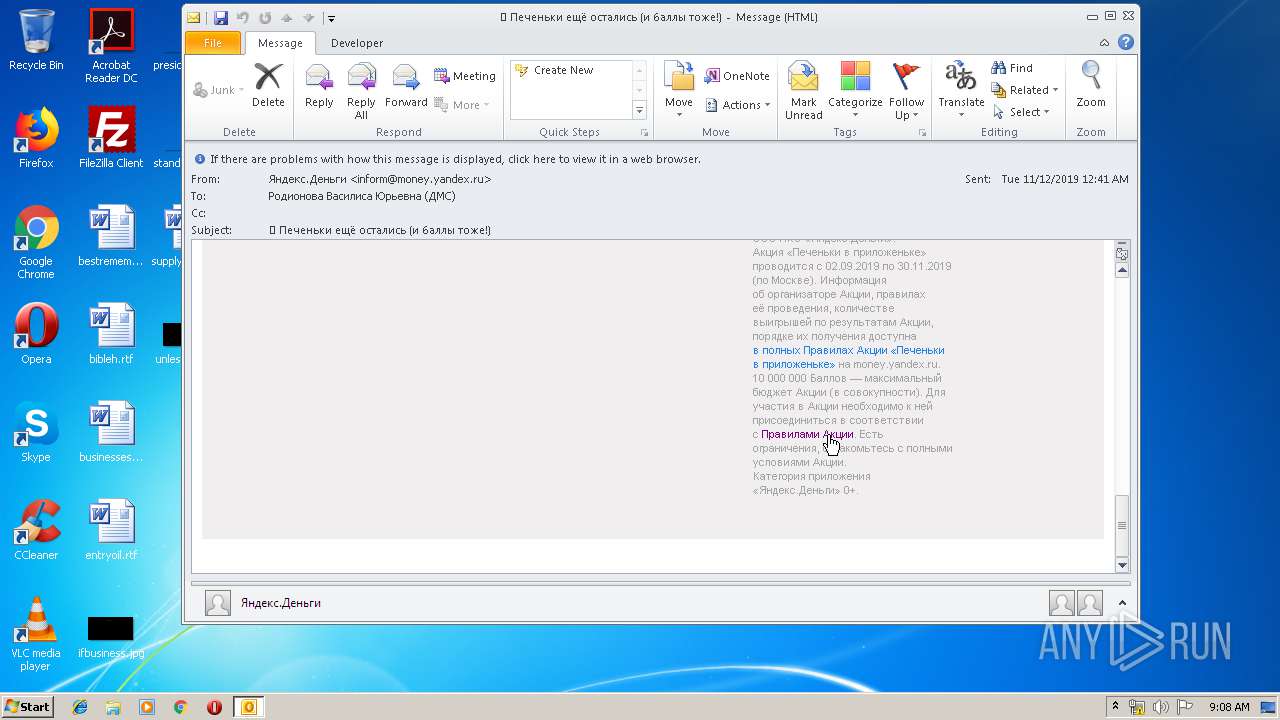Customize Quick Access Toolbar dropdown arrow

click(x=331, y=18)
